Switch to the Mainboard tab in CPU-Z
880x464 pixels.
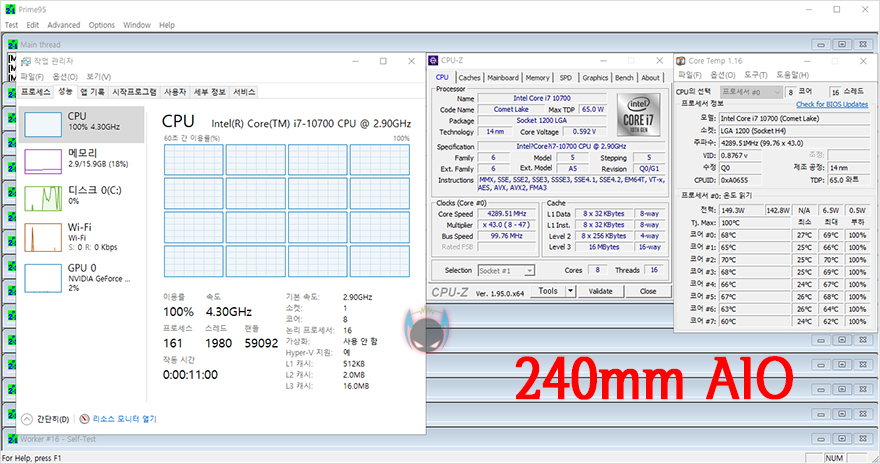click(503, 78)
